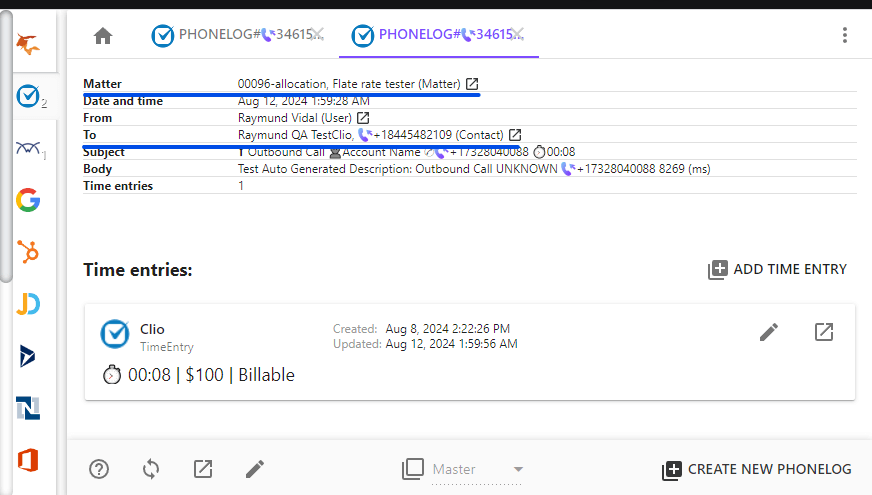This screenshot has height=495, width=872.
Task: Select the Google icon in sidebar
Action: (x=28, y=200)
